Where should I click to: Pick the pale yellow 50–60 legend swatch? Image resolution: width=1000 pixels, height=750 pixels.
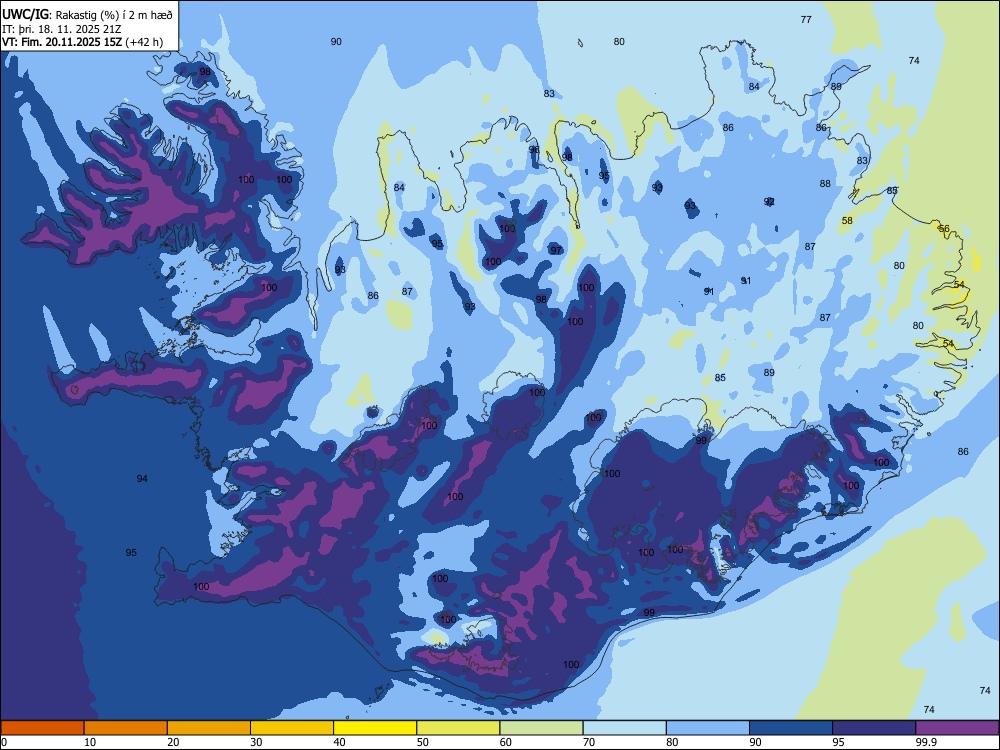click(x=458, y=728)
